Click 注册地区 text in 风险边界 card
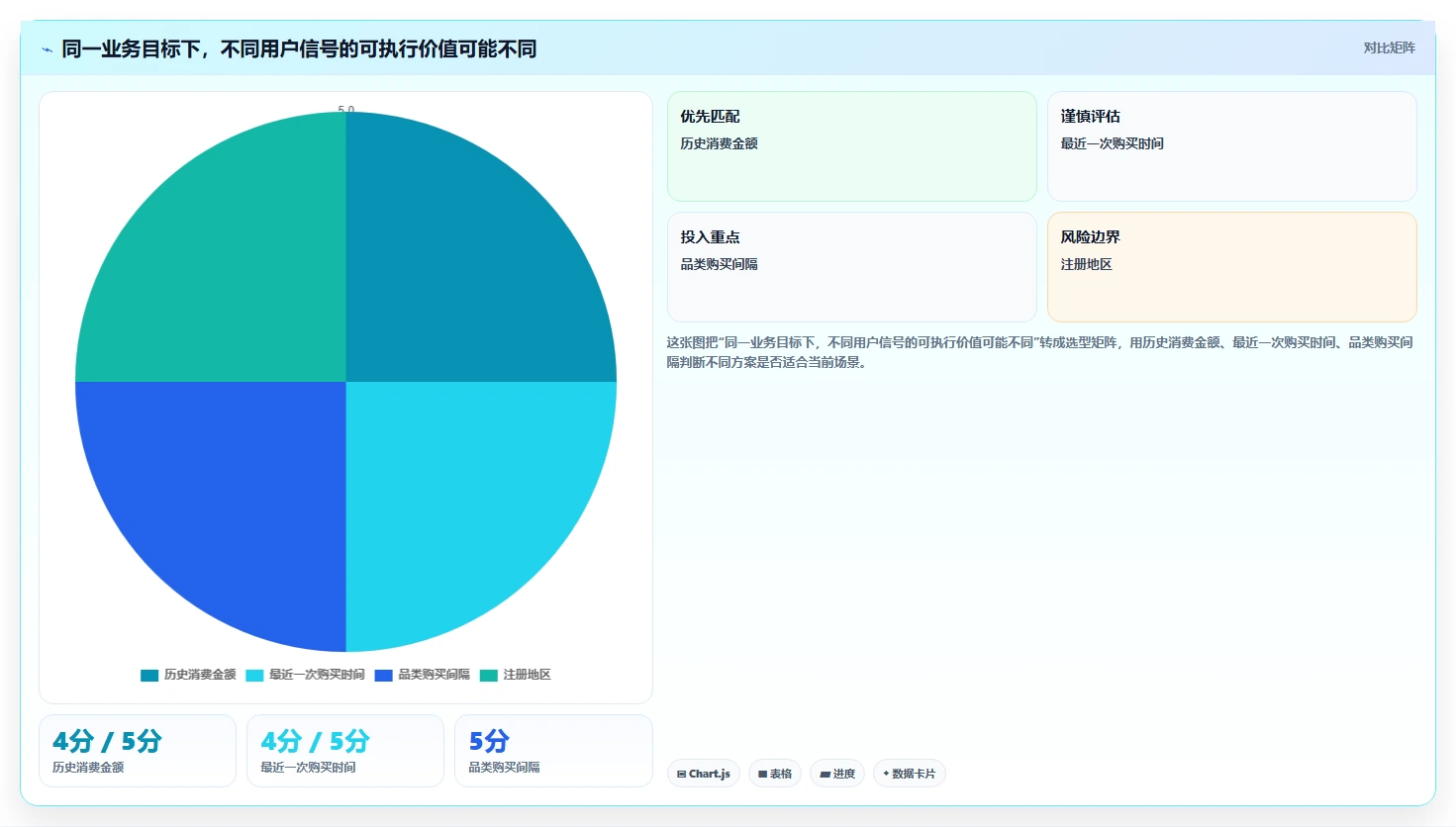This screenshot has width=1456, height=827. click(x=1086, y=264)
